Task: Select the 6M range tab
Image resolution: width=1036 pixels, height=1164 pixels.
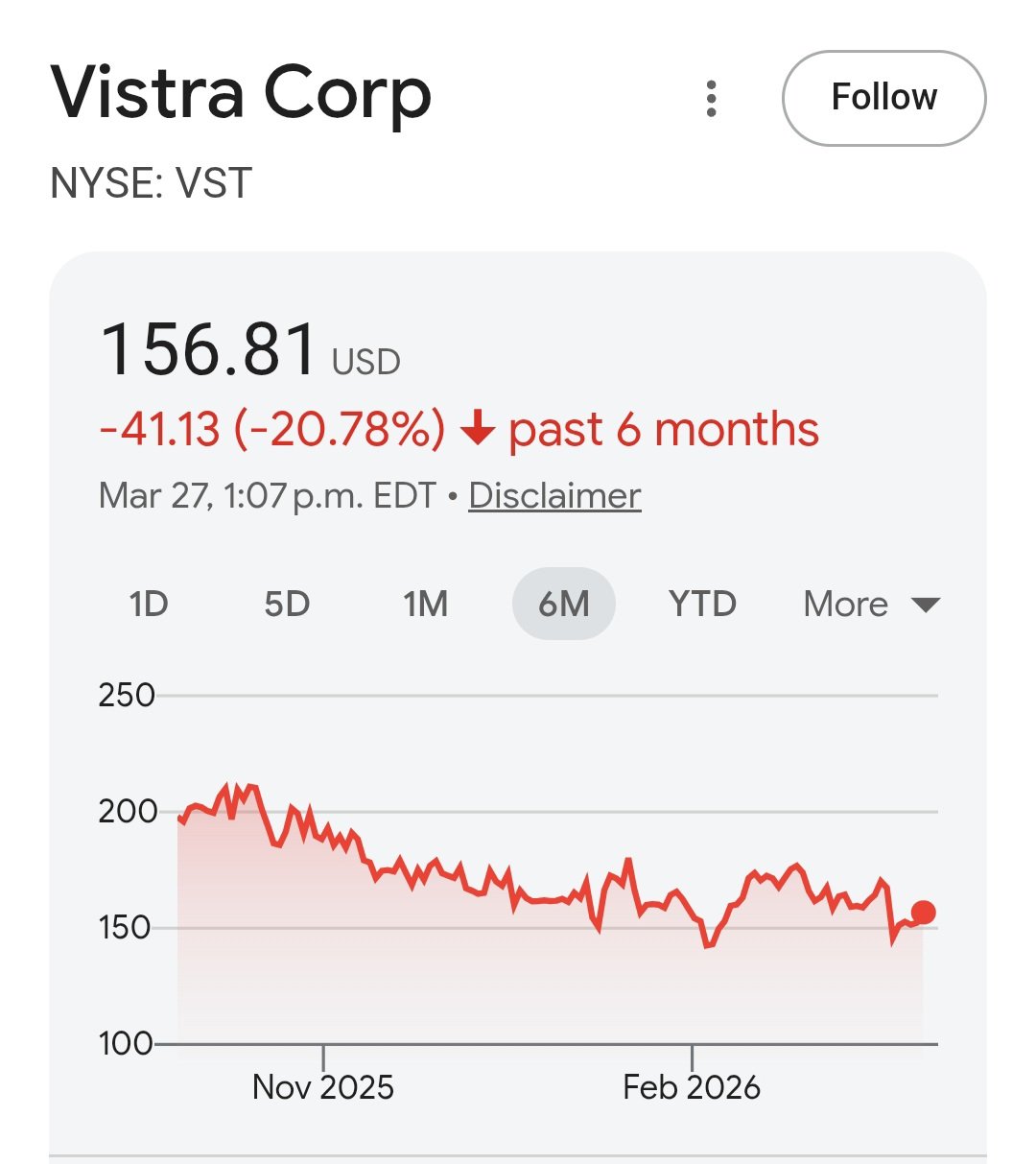Action: [563, 605]
